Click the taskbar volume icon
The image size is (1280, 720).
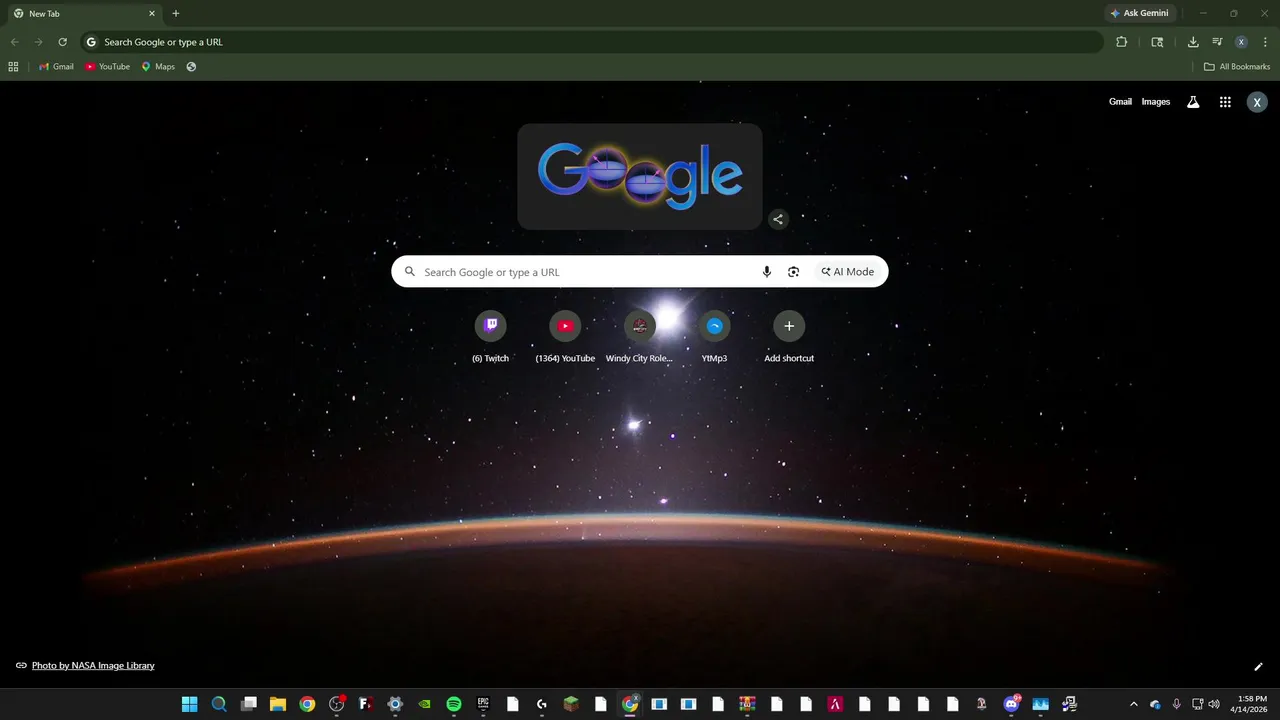tap(1214, 704)
